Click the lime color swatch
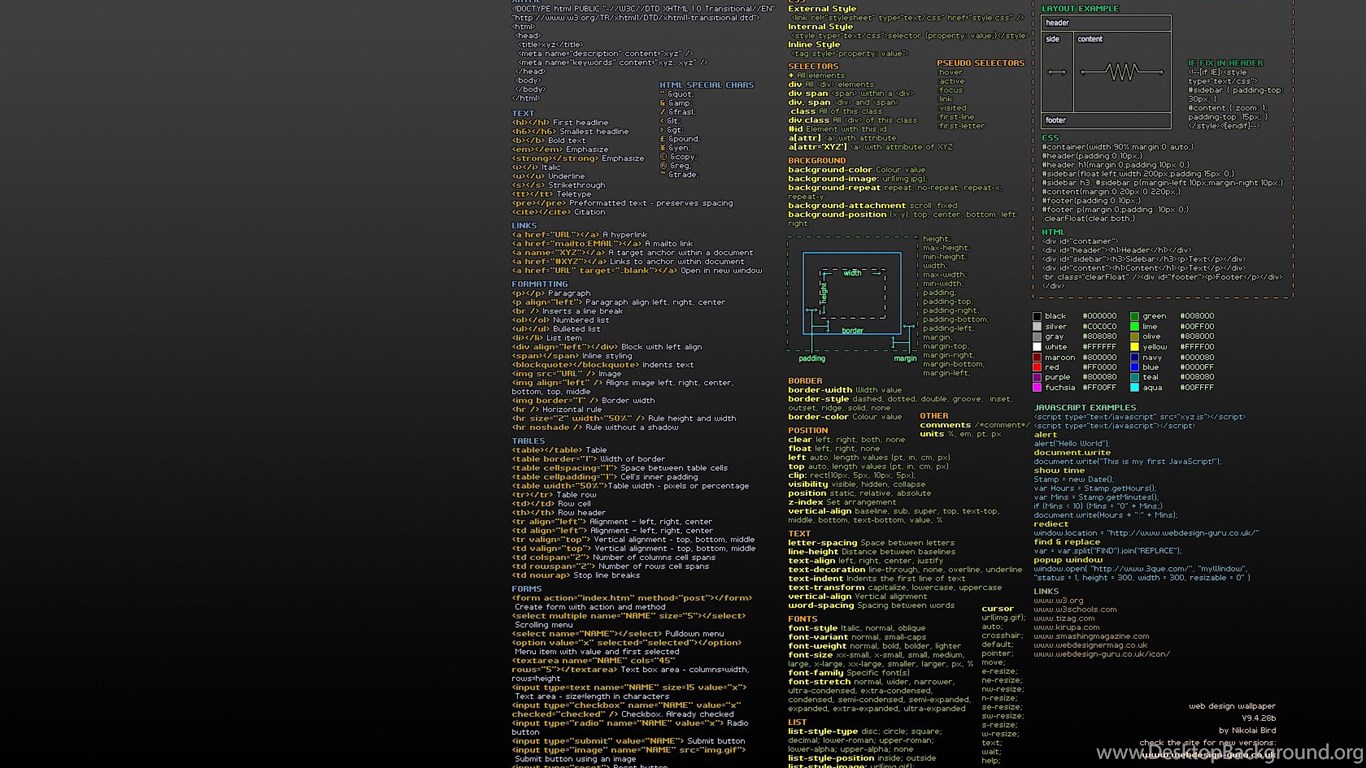The image size is (1366, 768). 1135,326
